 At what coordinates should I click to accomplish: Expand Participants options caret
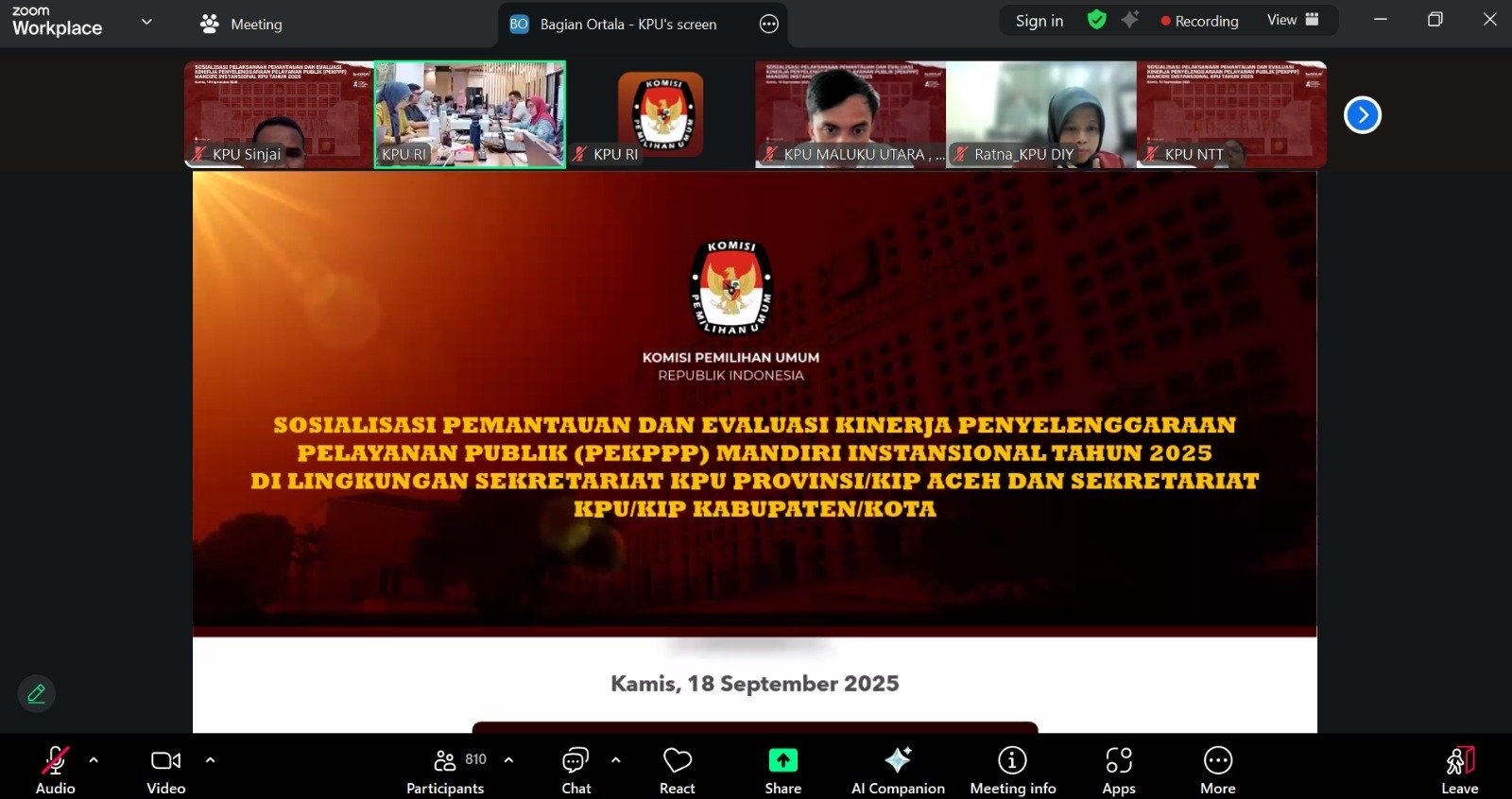[x=508, y=759]
